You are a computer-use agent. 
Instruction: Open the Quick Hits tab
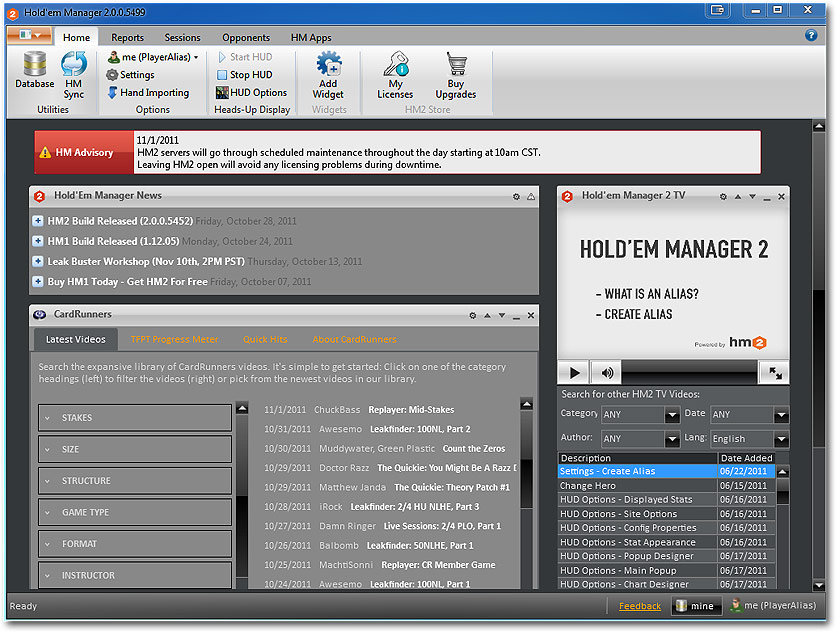click(x=265, y=339)
